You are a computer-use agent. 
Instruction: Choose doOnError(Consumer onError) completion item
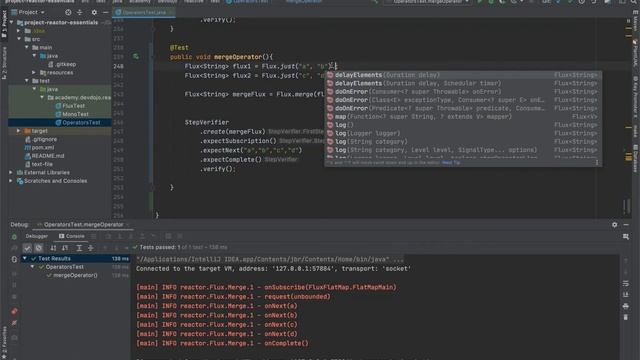click(x=463, y=92)
